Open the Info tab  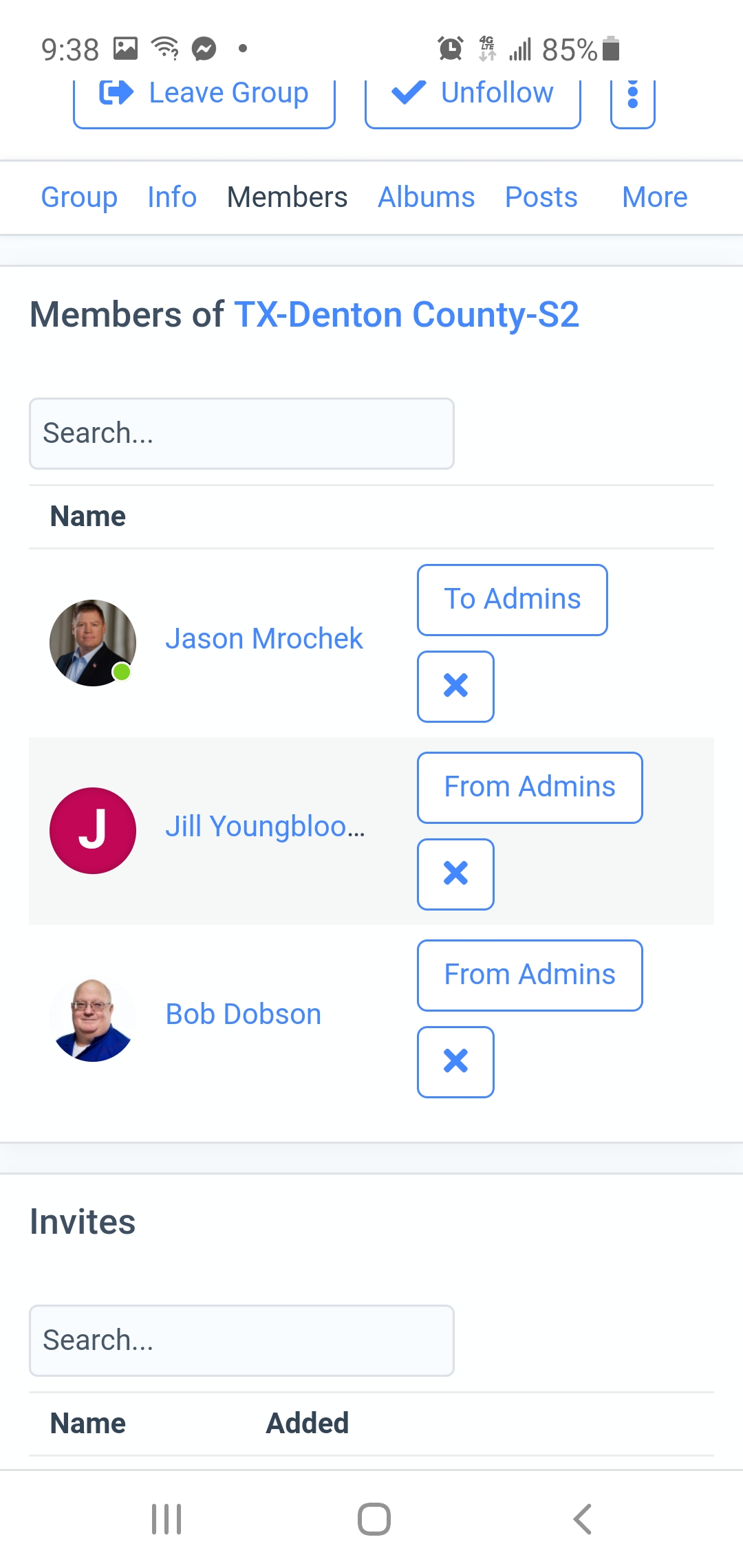172,197
